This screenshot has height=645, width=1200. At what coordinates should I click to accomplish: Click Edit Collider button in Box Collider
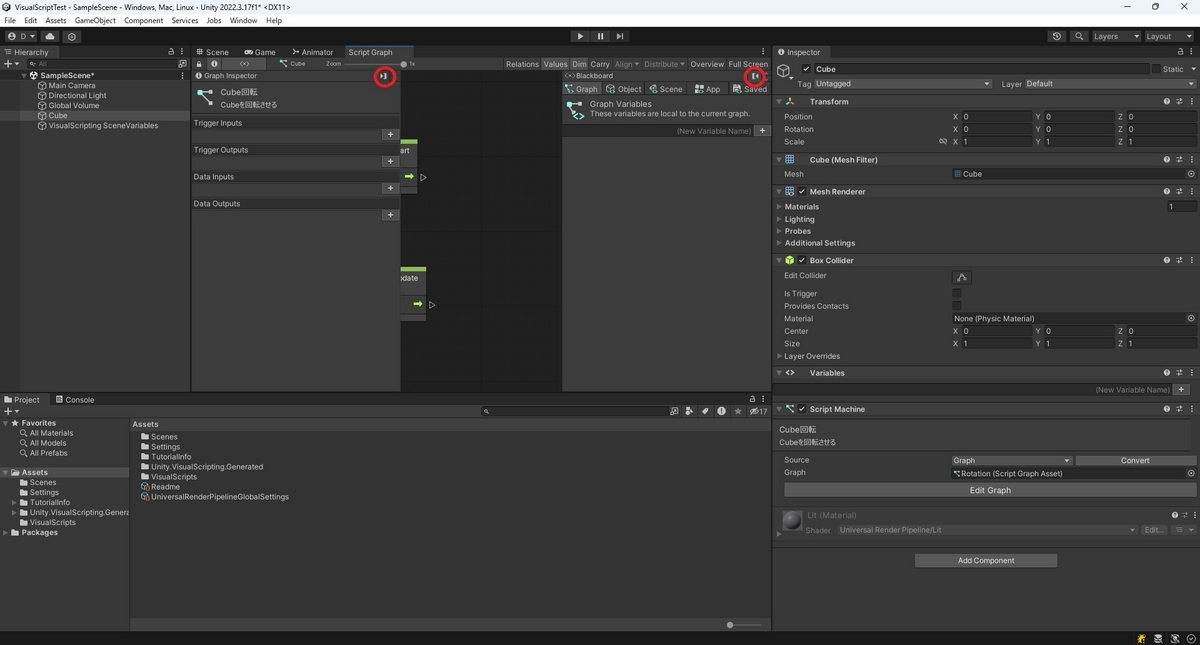[962, 277]
